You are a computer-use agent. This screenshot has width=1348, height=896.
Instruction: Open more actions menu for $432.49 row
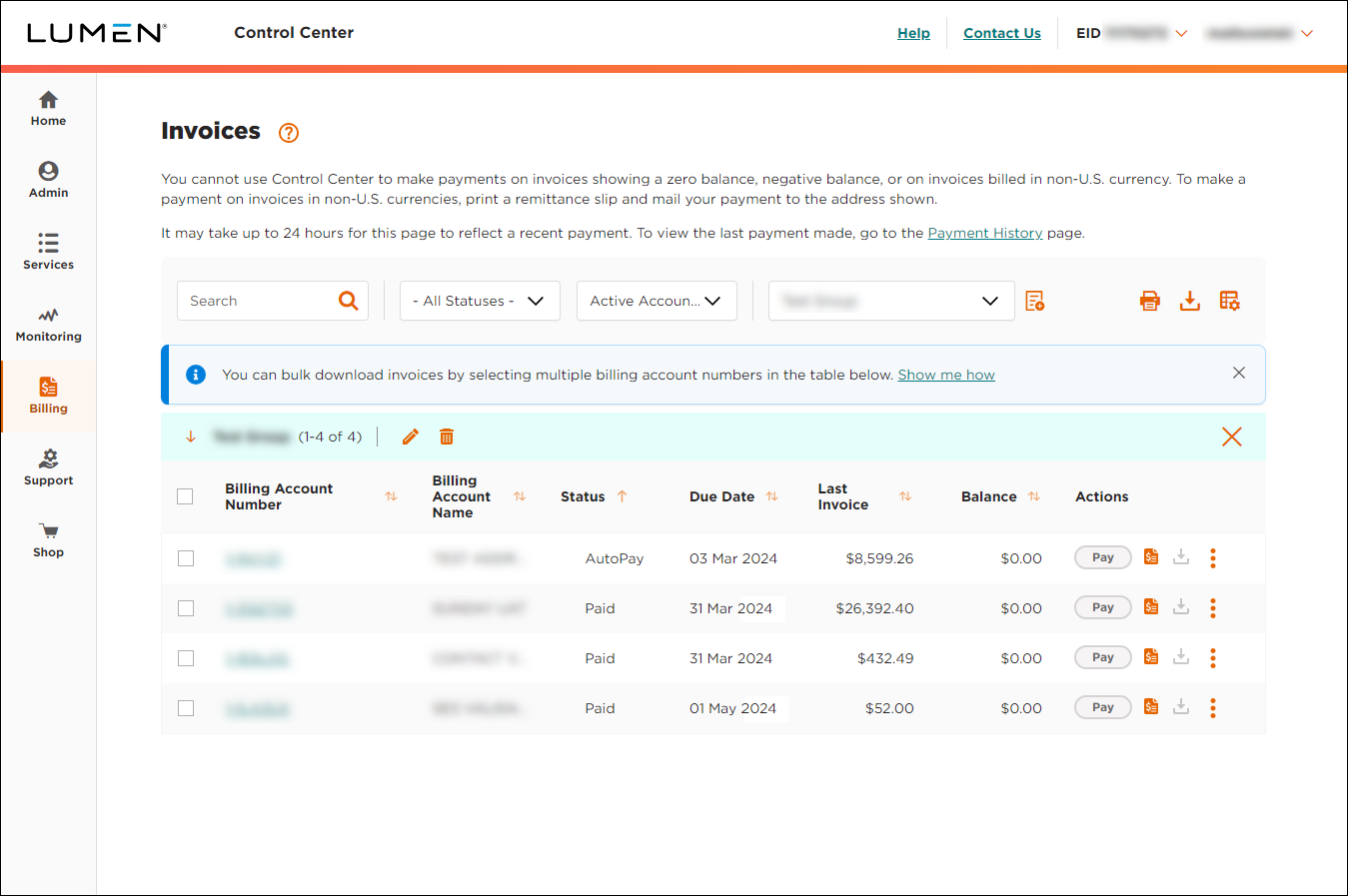1213,658
